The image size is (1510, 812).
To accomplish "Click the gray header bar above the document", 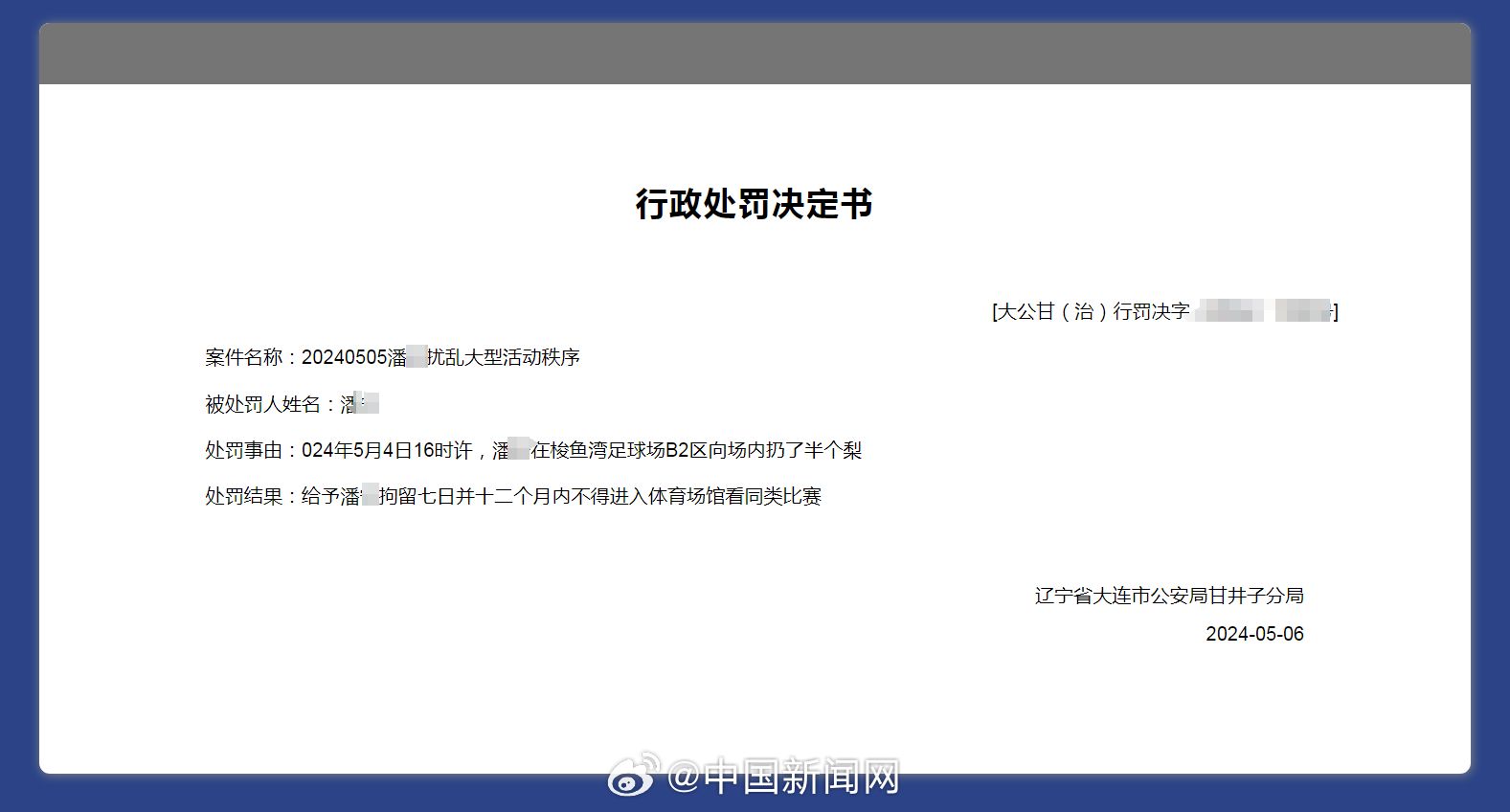I will click(755, 55).
